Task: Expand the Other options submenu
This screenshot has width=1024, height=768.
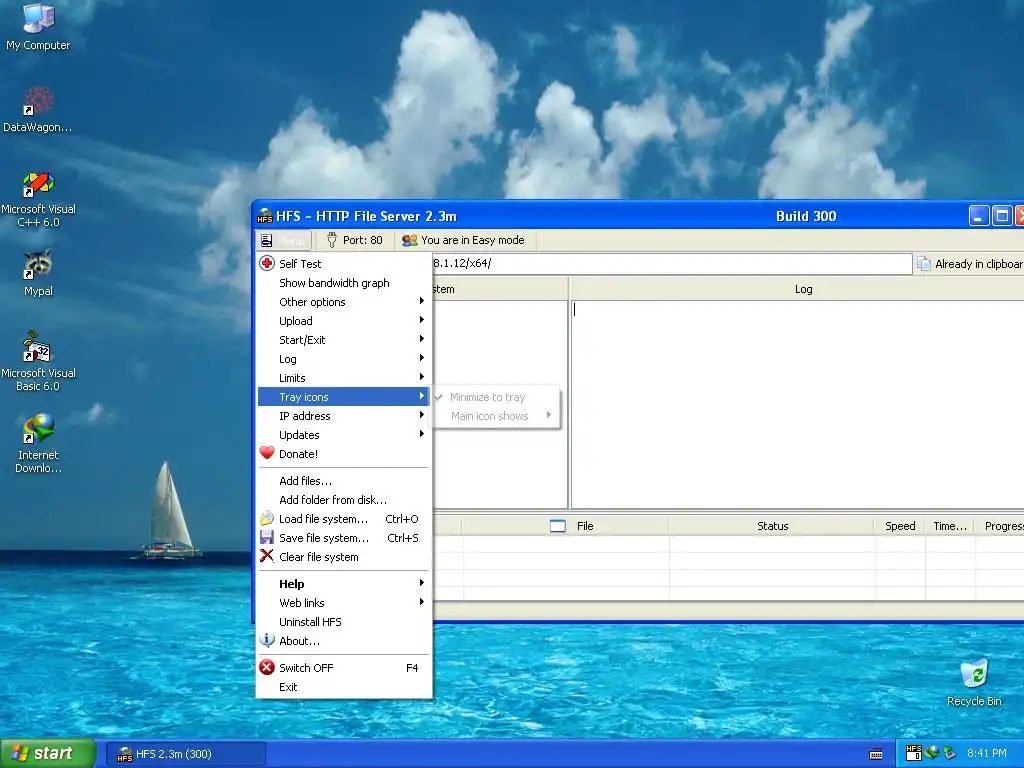Action: [x=344, y=302]
